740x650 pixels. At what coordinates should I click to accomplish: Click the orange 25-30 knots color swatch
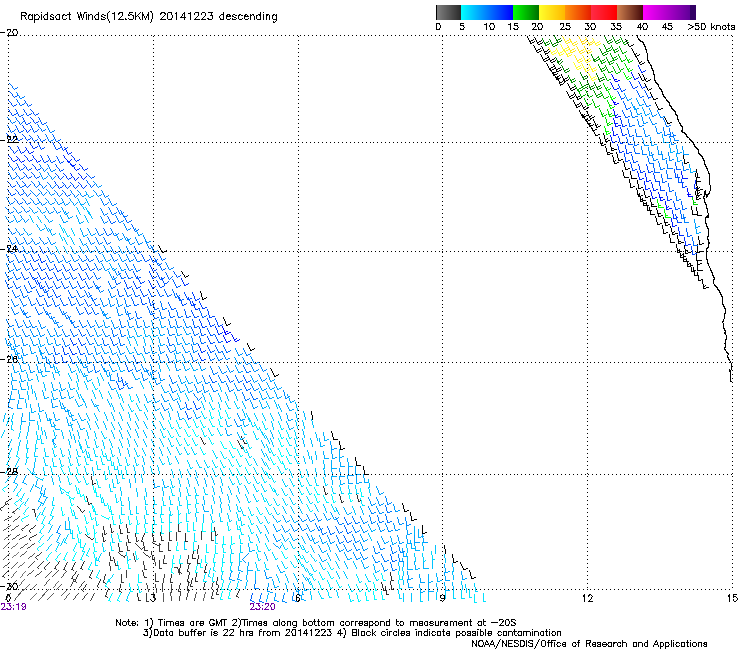(578, 12)
